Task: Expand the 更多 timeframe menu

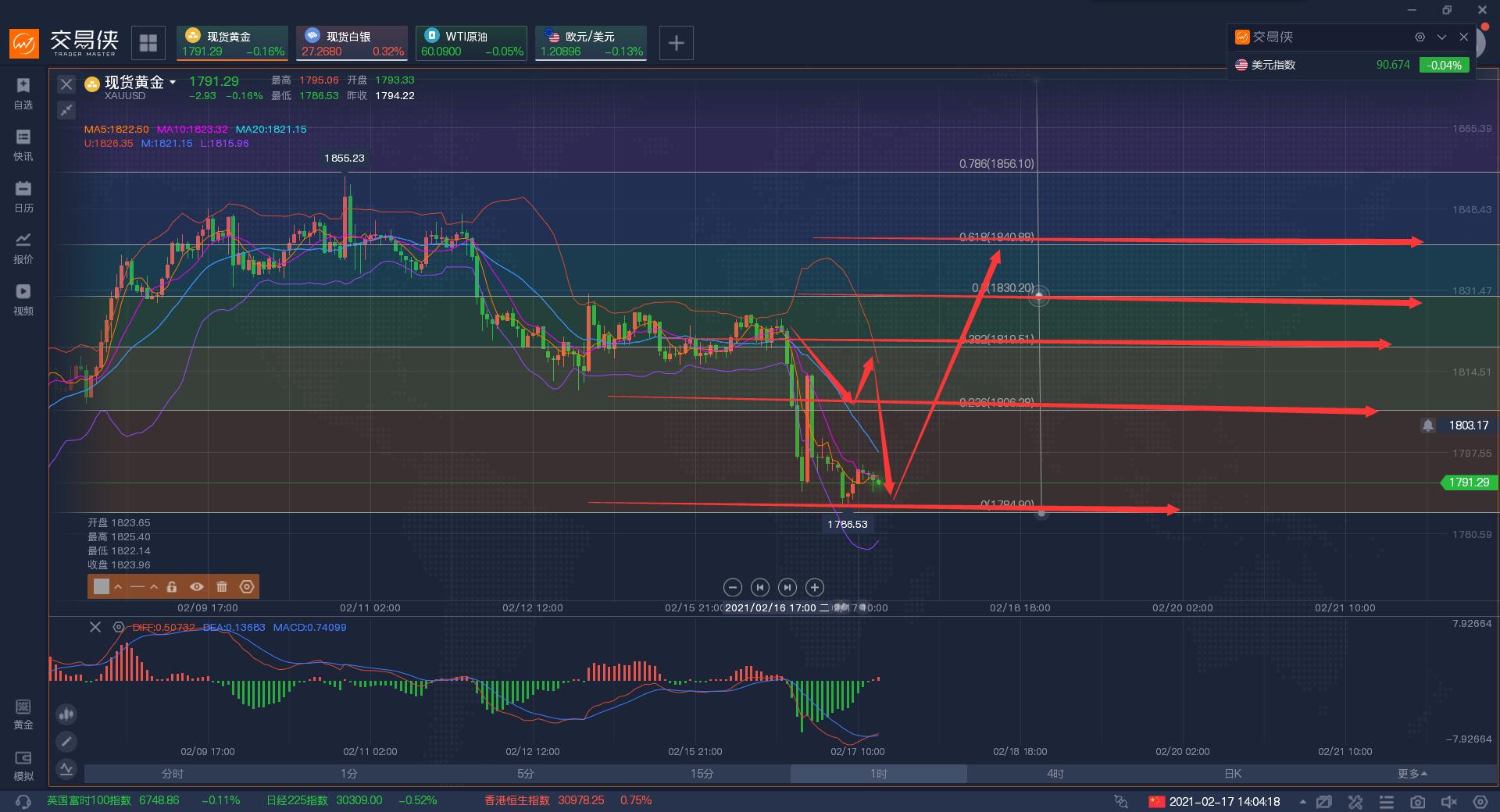Action: [x=1412, y=774]
